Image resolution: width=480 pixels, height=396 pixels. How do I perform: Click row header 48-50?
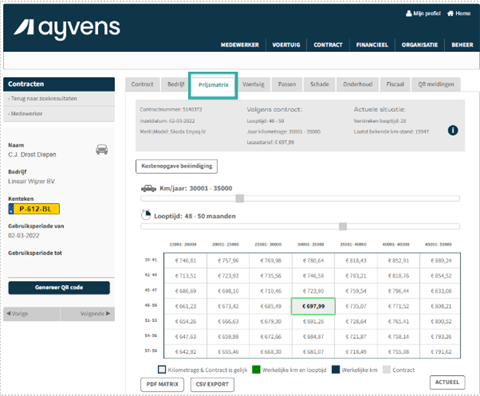point(151,305)
